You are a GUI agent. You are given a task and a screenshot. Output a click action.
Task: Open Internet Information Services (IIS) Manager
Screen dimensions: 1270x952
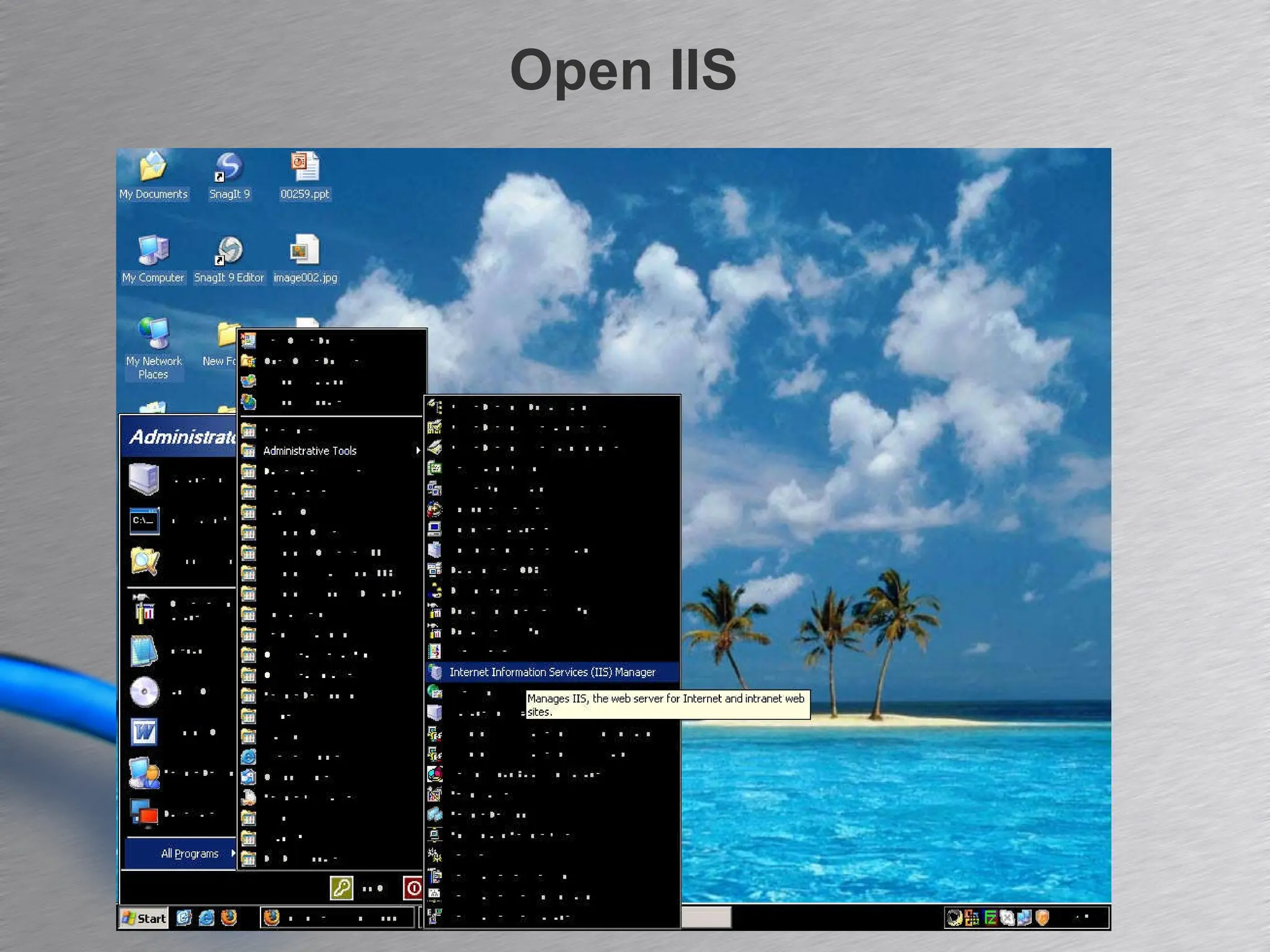point(553,672)
